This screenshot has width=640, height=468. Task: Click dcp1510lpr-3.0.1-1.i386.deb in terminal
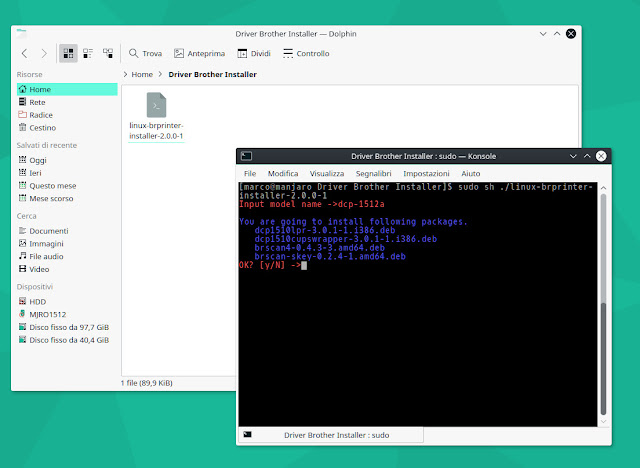324,230
